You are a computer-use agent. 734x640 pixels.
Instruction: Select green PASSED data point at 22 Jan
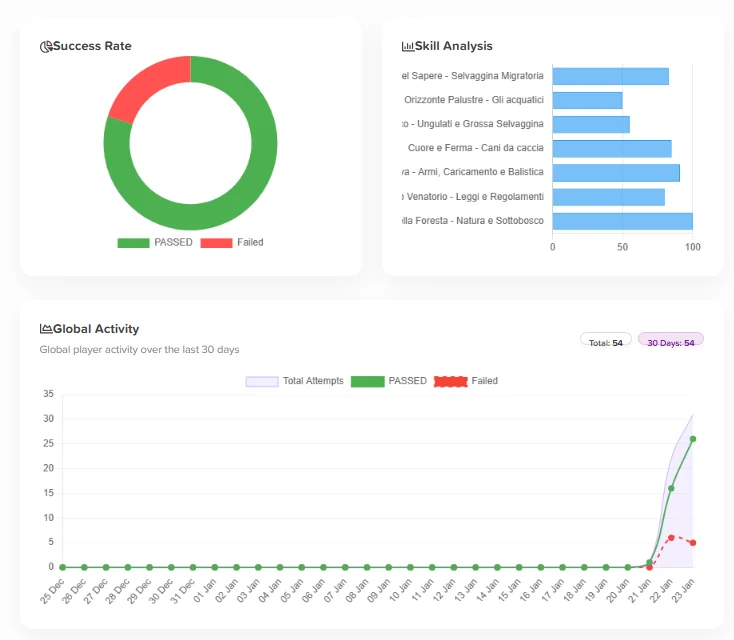tap(671, 488)
